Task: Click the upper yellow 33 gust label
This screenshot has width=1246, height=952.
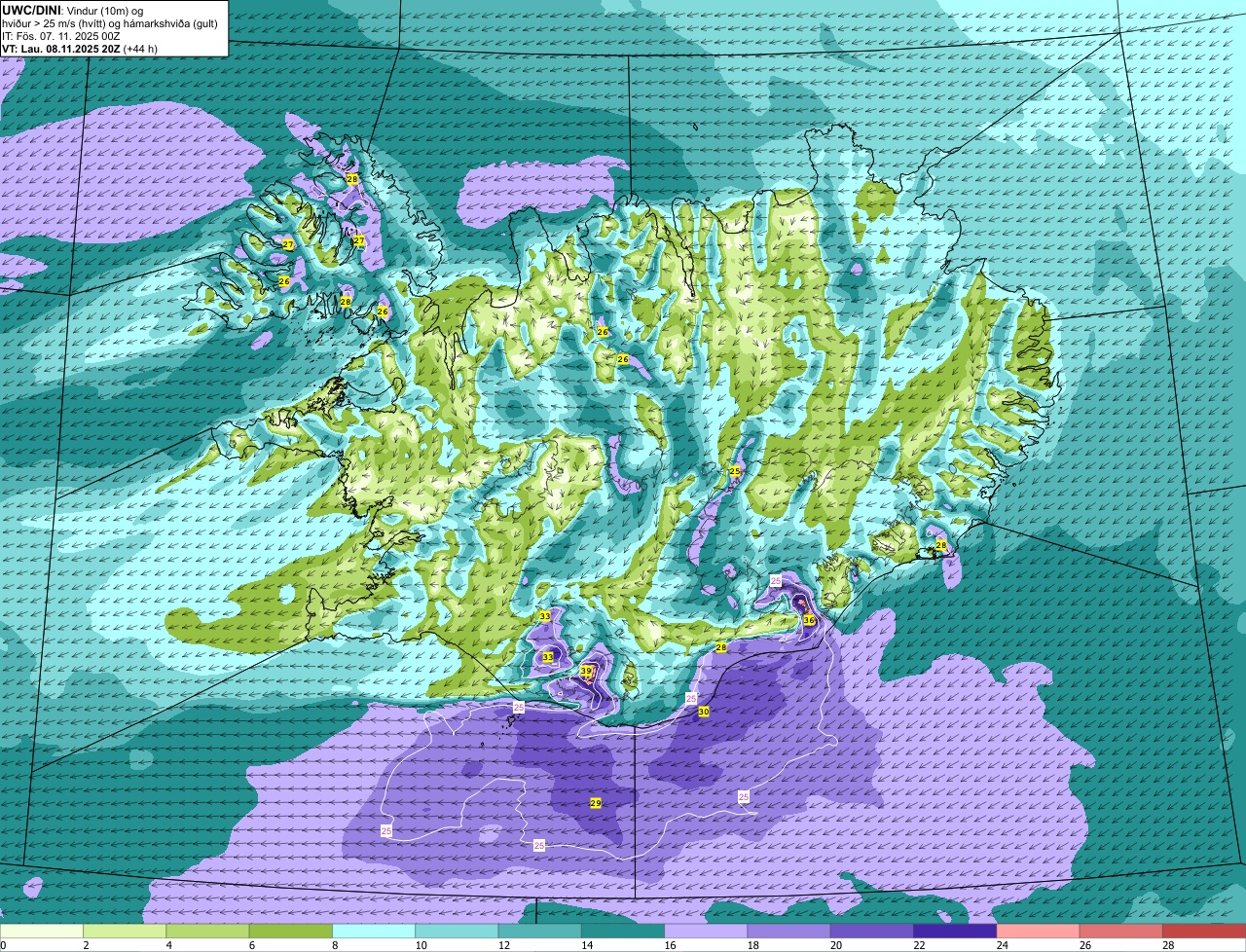Action: [x=544, y=616]
